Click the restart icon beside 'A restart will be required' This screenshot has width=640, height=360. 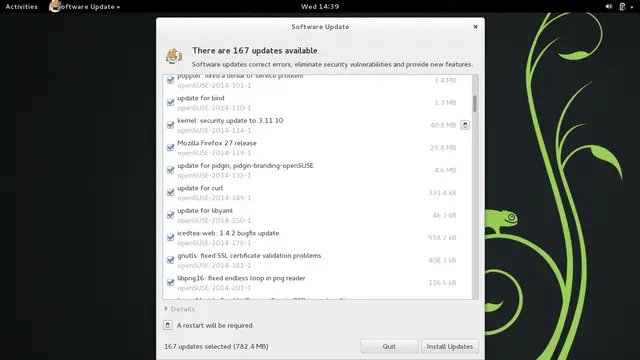168,325
